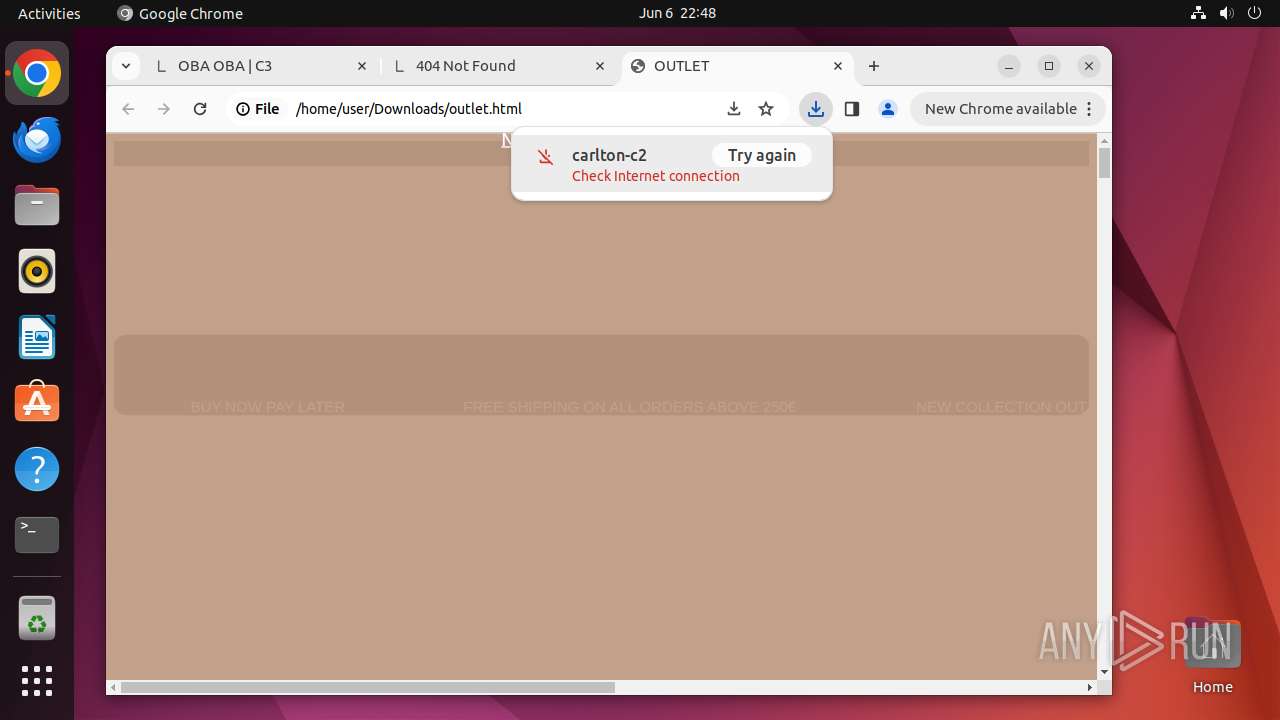The width and height of the screenshot is (1280, 720).
Task: Expand the tab search dropdown arrow
Action: 125,66
